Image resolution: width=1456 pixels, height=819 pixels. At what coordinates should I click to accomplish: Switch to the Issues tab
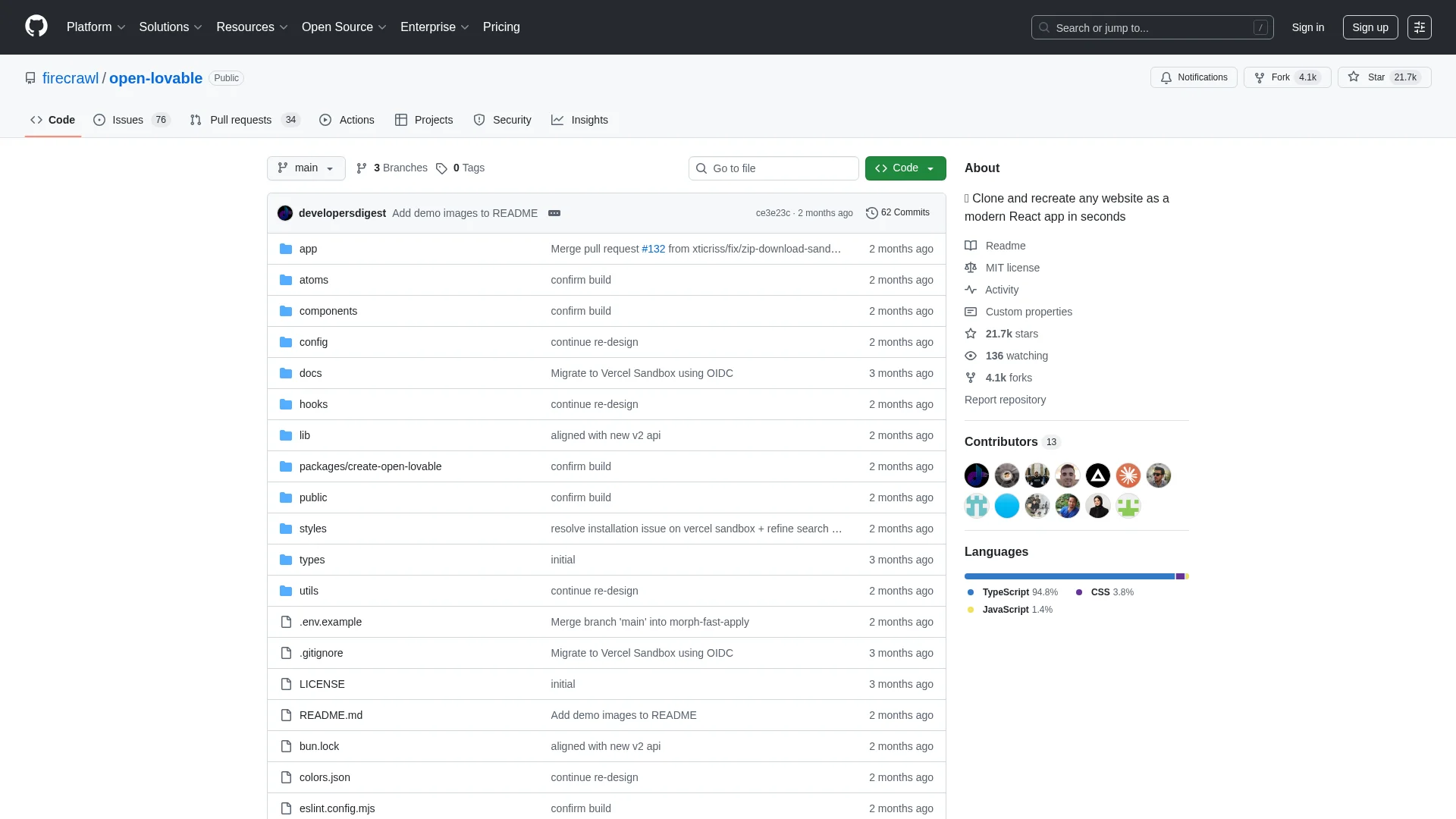(127, 120)
